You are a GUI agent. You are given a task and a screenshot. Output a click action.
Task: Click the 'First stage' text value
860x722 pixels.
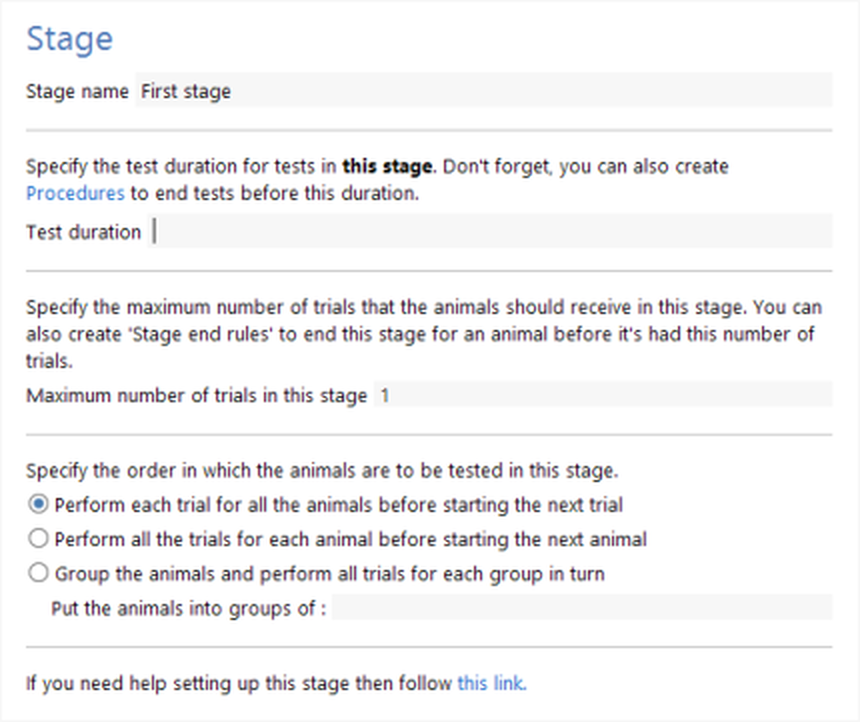coord(186,91)
